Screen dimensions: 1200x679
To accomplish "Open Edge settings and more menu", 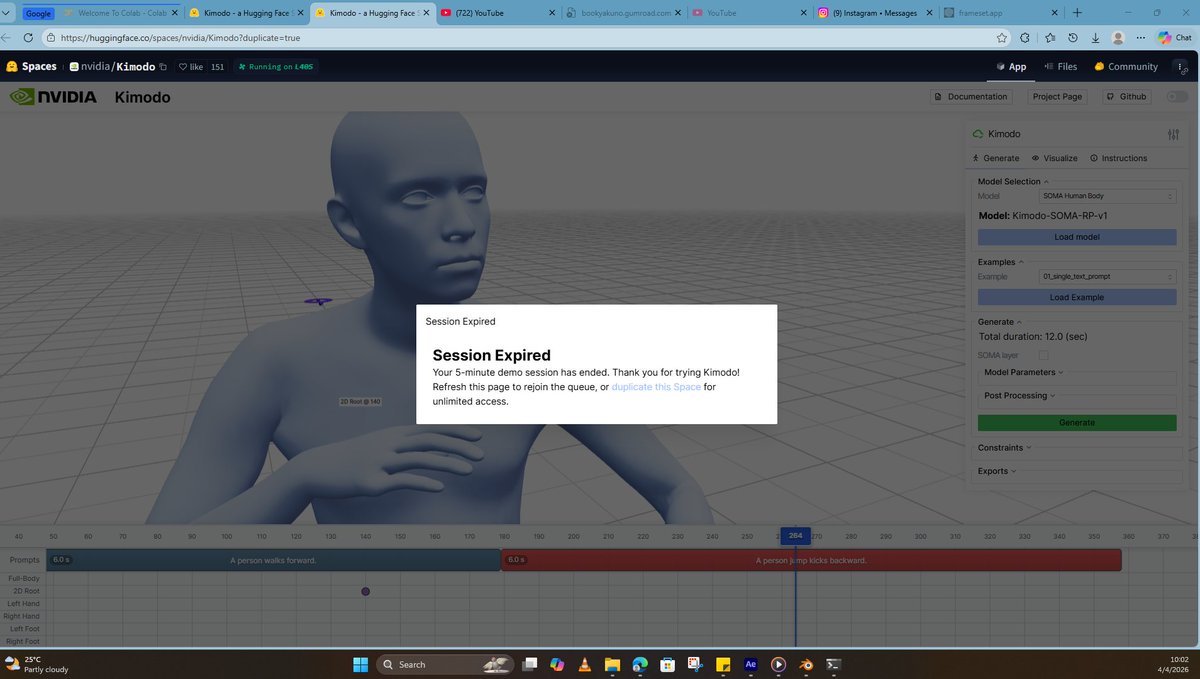I will coord(1142,37).
